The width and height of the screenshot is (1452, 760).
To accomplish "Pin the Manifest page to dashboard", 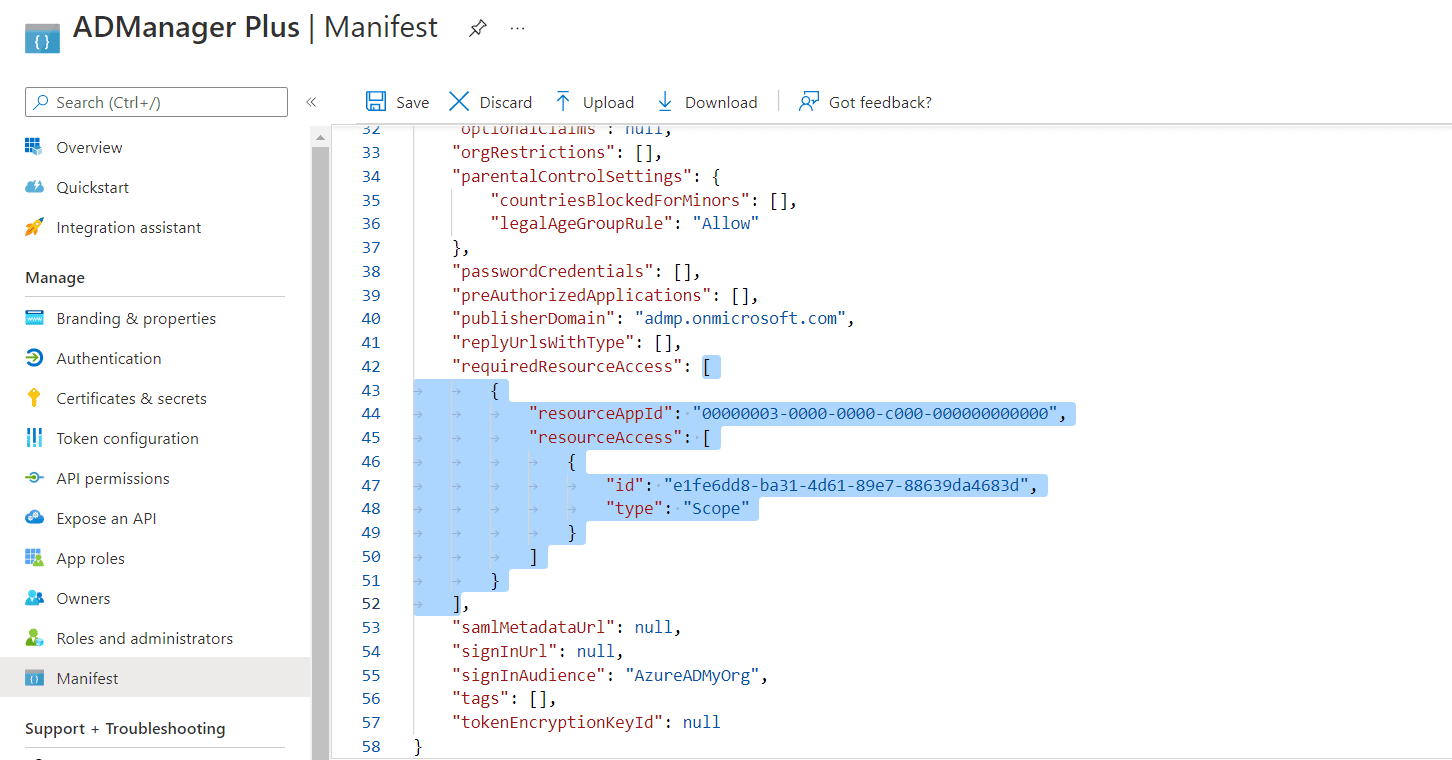I will pos(477,29).
